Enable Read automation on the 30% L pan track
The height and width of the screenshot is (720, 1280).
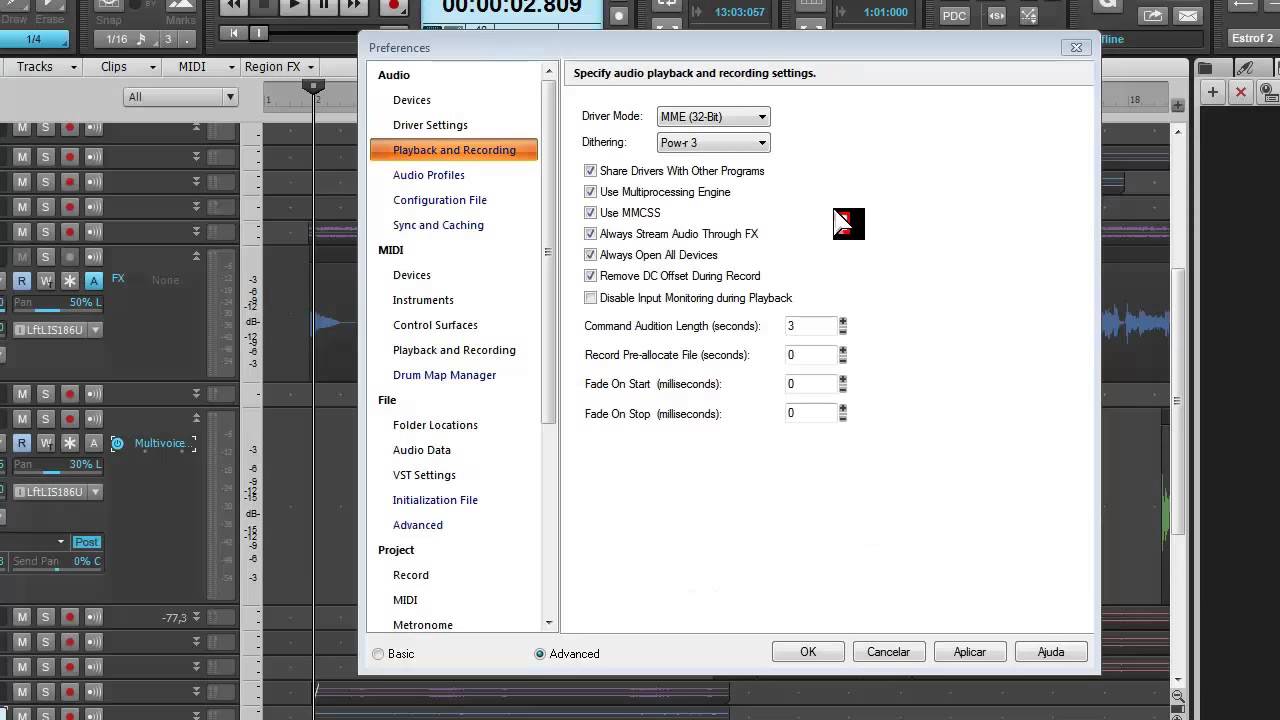[x=21, y=443]
